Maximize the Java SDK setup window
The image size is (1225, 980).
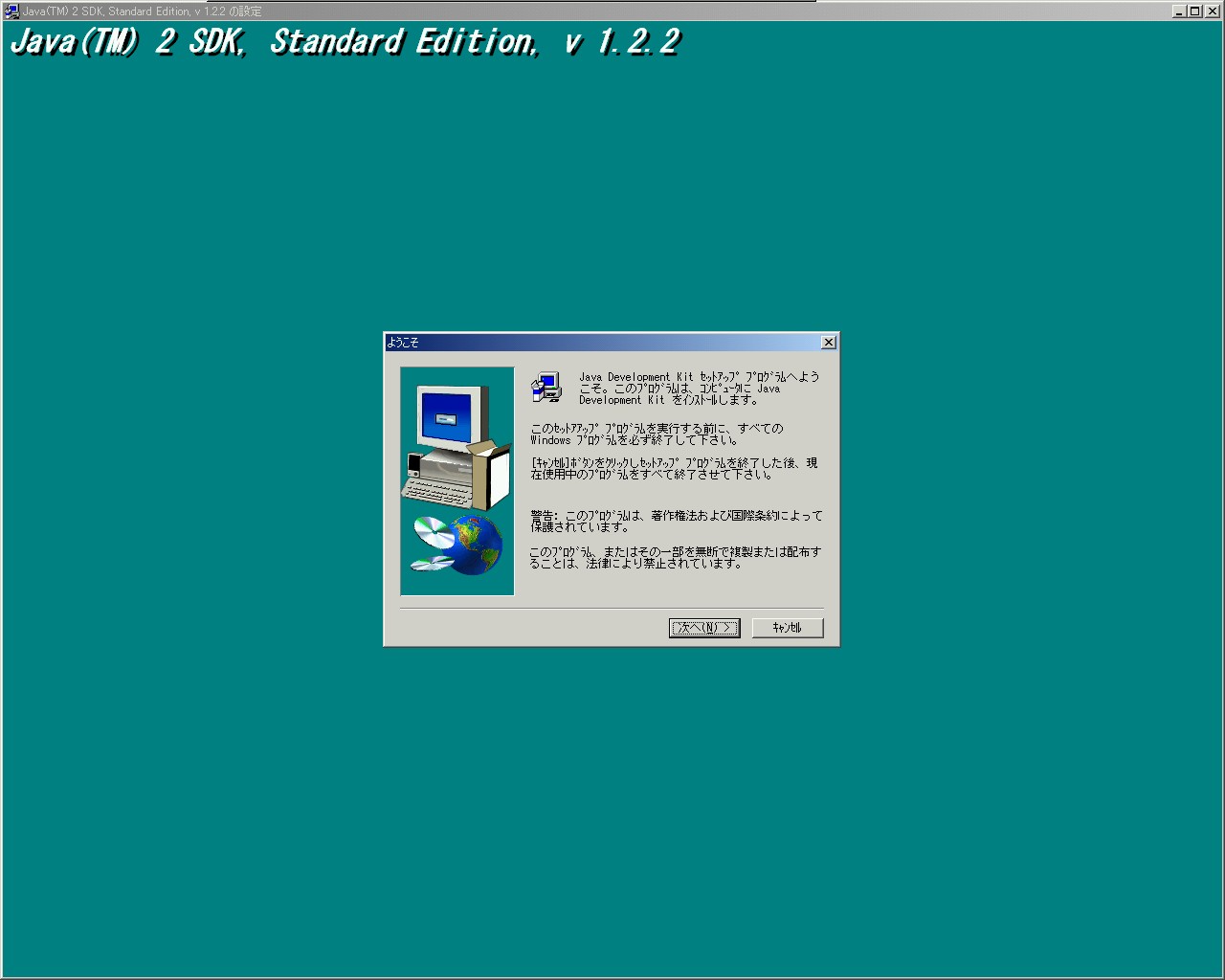[1194, 11]
